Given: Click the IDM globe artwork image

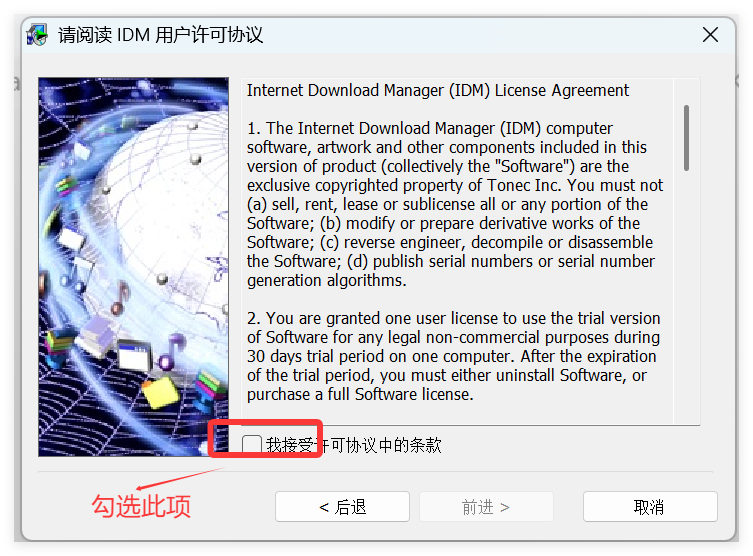Looking at the screenshot, I should point(134,266).
